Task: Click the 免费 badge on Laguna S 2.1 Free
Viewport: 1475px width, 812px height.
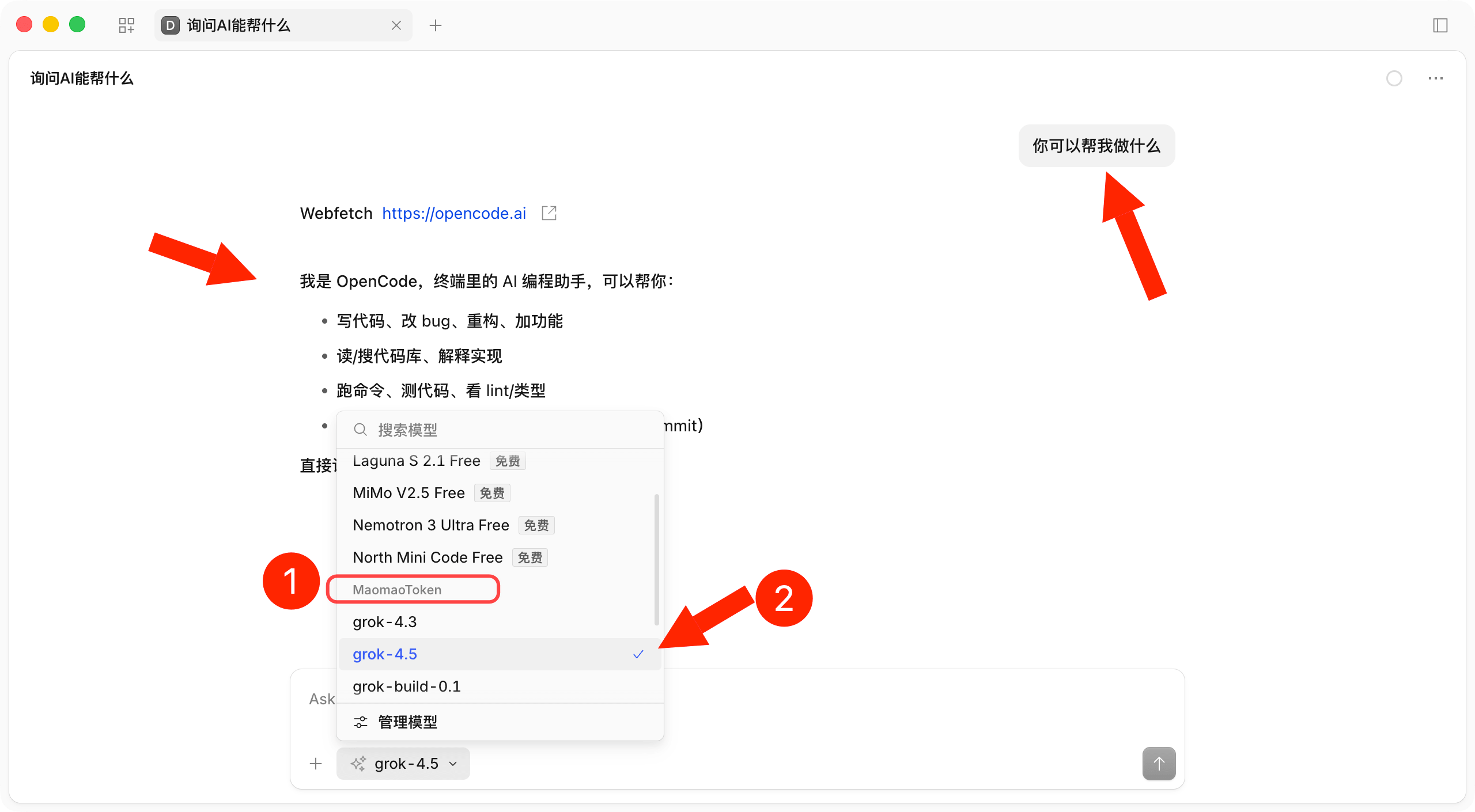Action: pos(508,461)
